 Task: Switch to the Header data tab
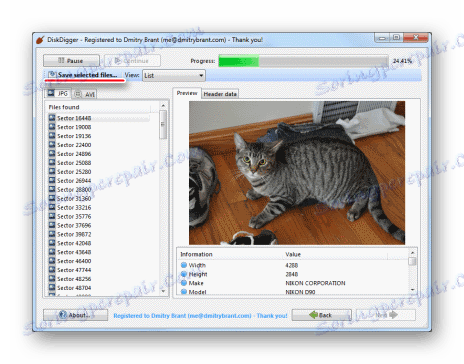[220, 94]
